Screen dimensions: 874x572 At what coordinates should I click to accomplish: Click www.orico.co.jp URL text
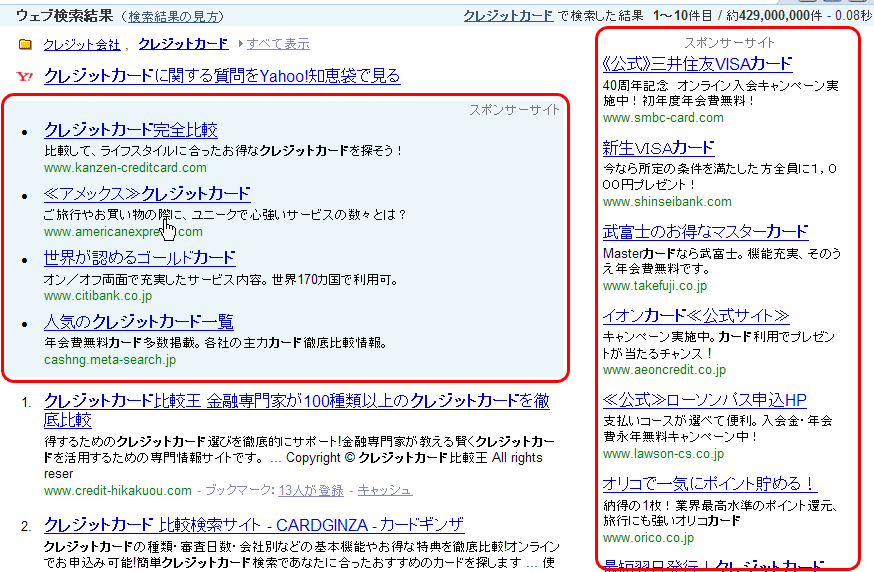tap(648, 538)
